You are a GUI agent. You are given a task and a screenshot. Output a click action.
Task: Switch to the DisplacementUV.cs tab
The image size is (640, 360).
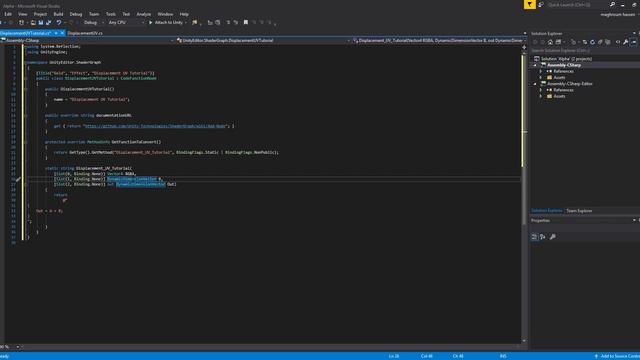(x=85, y=33)
